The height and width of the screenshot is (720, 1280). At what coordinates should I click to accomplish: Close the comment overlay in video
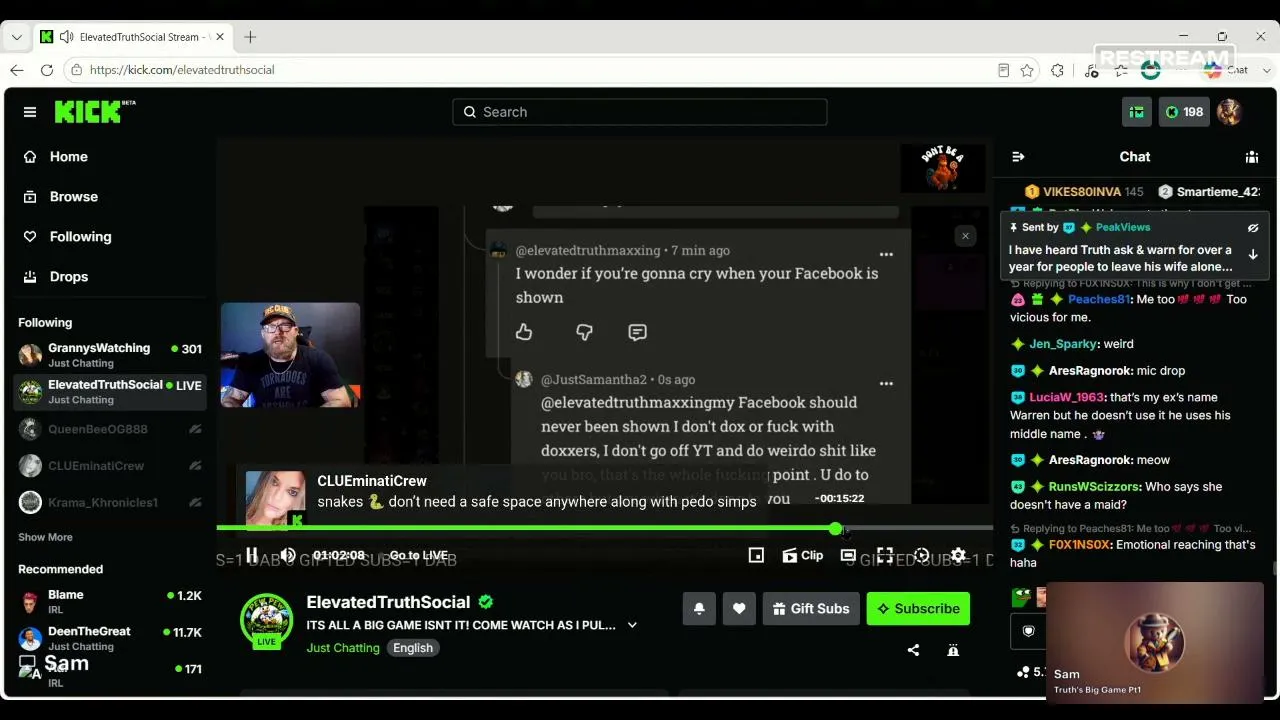tap(965, 236)
